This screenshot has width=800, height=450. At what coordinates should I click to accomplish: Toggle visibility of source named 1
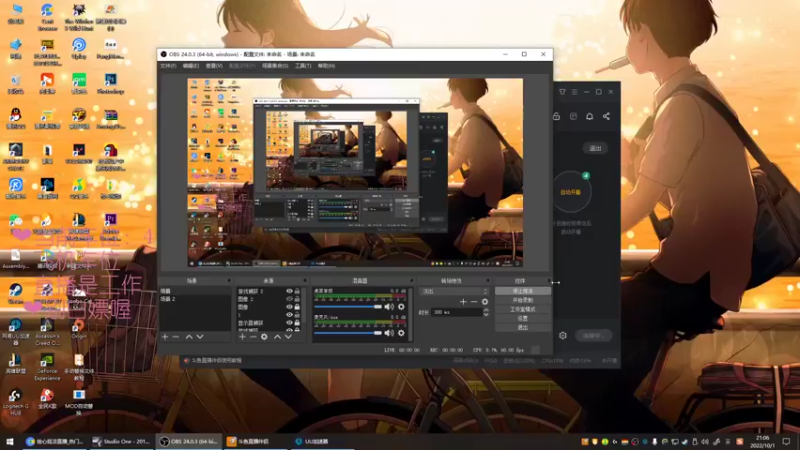click(x=289, y=315)
